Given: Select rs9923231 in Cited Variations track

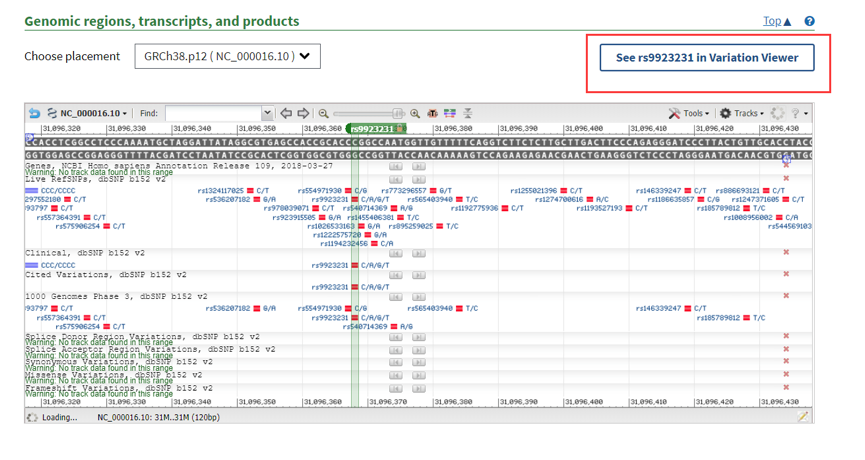Looking at the screenshot, I should click(x=350, y=287).
